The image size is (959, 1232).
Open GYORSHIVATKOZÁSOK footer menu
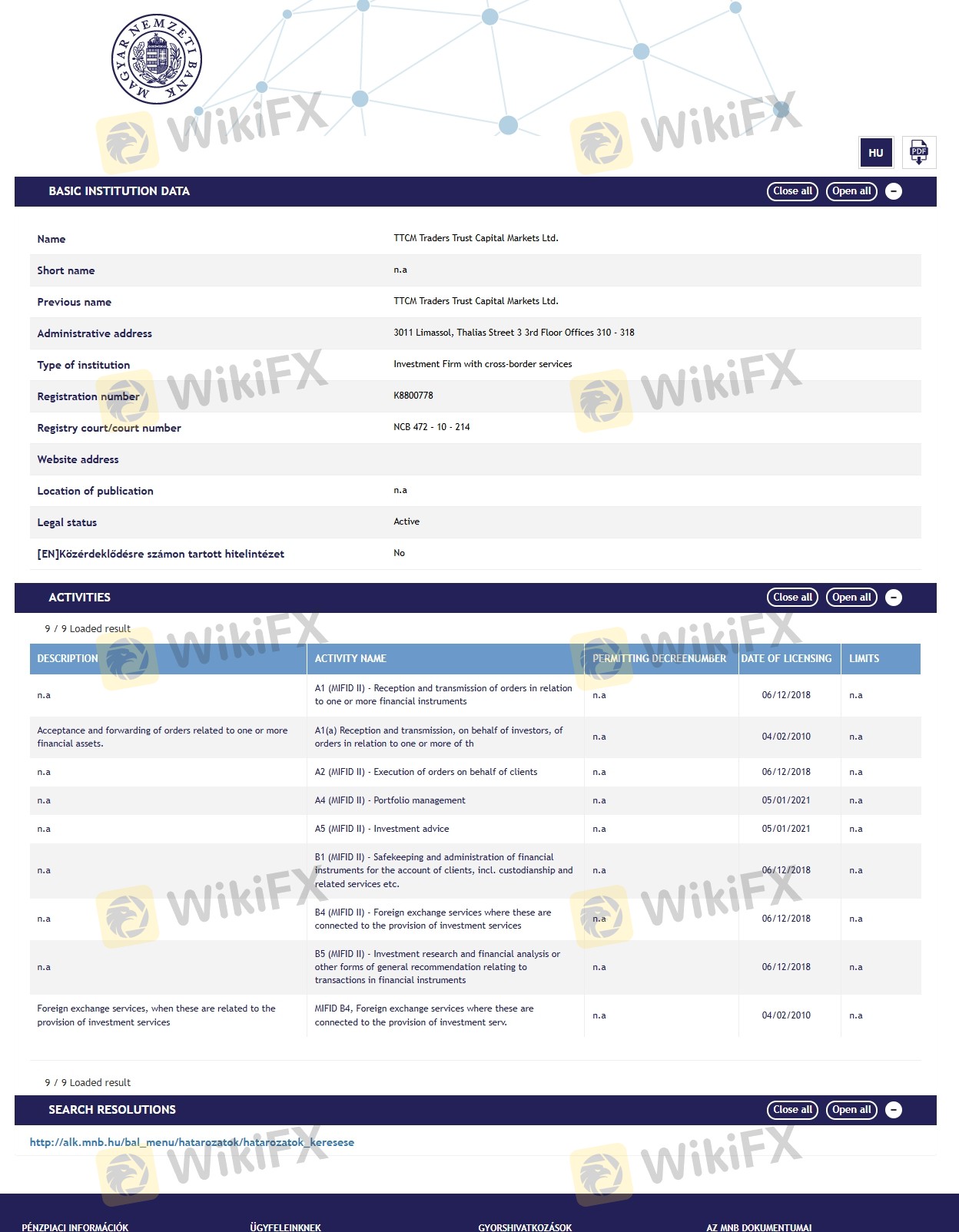525,1227
